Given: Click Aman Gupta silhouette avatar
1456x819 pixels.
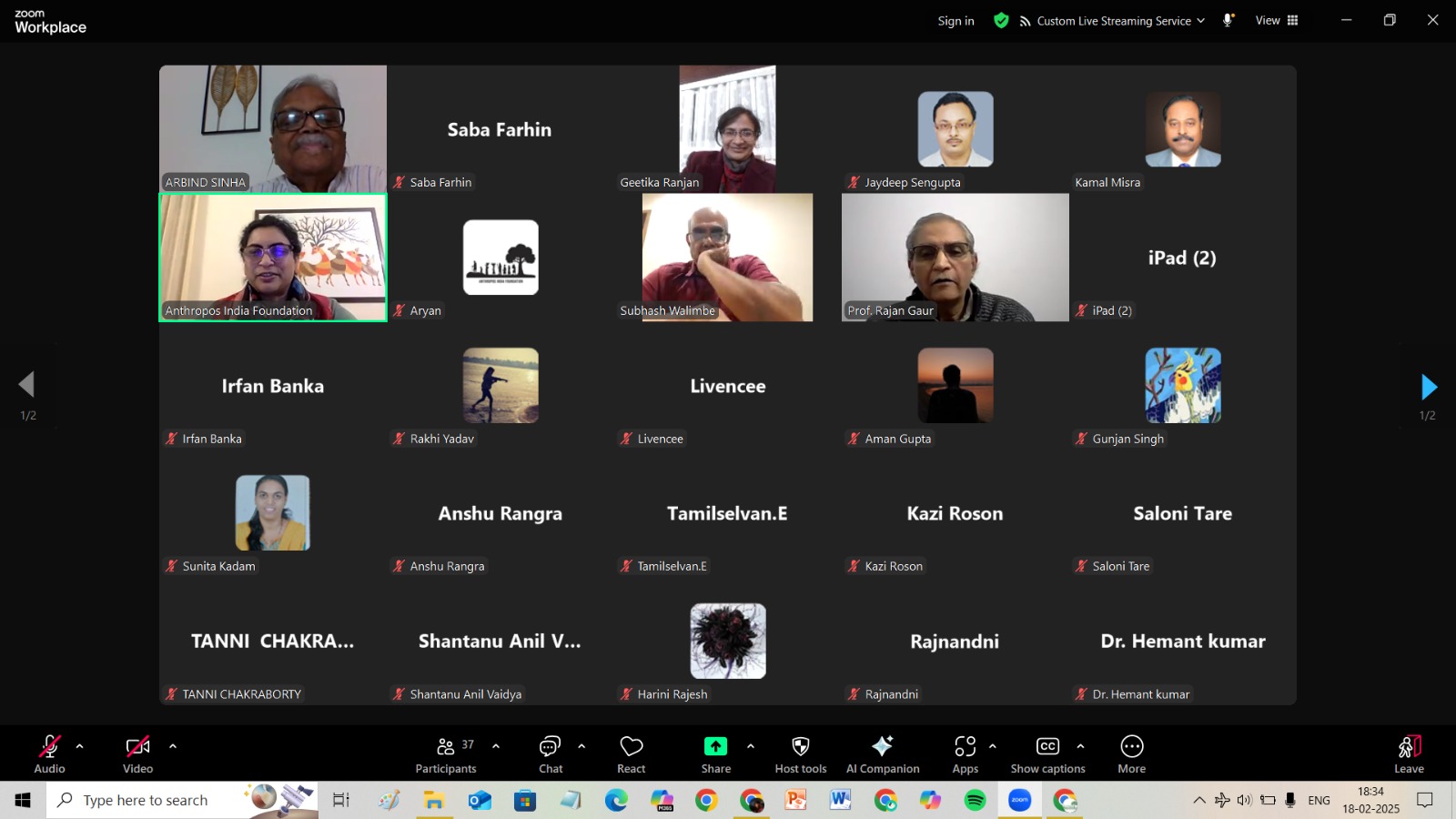Looking at the screenshot, I should click(x=955, y=385).
